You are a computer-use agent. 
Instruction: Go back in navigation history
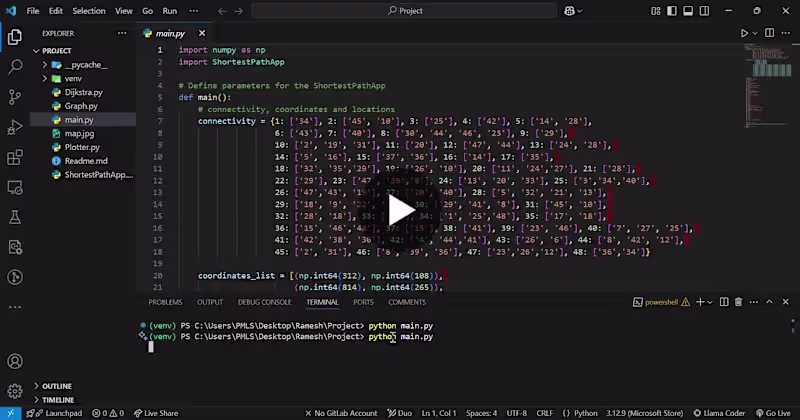tap(222, 11)
